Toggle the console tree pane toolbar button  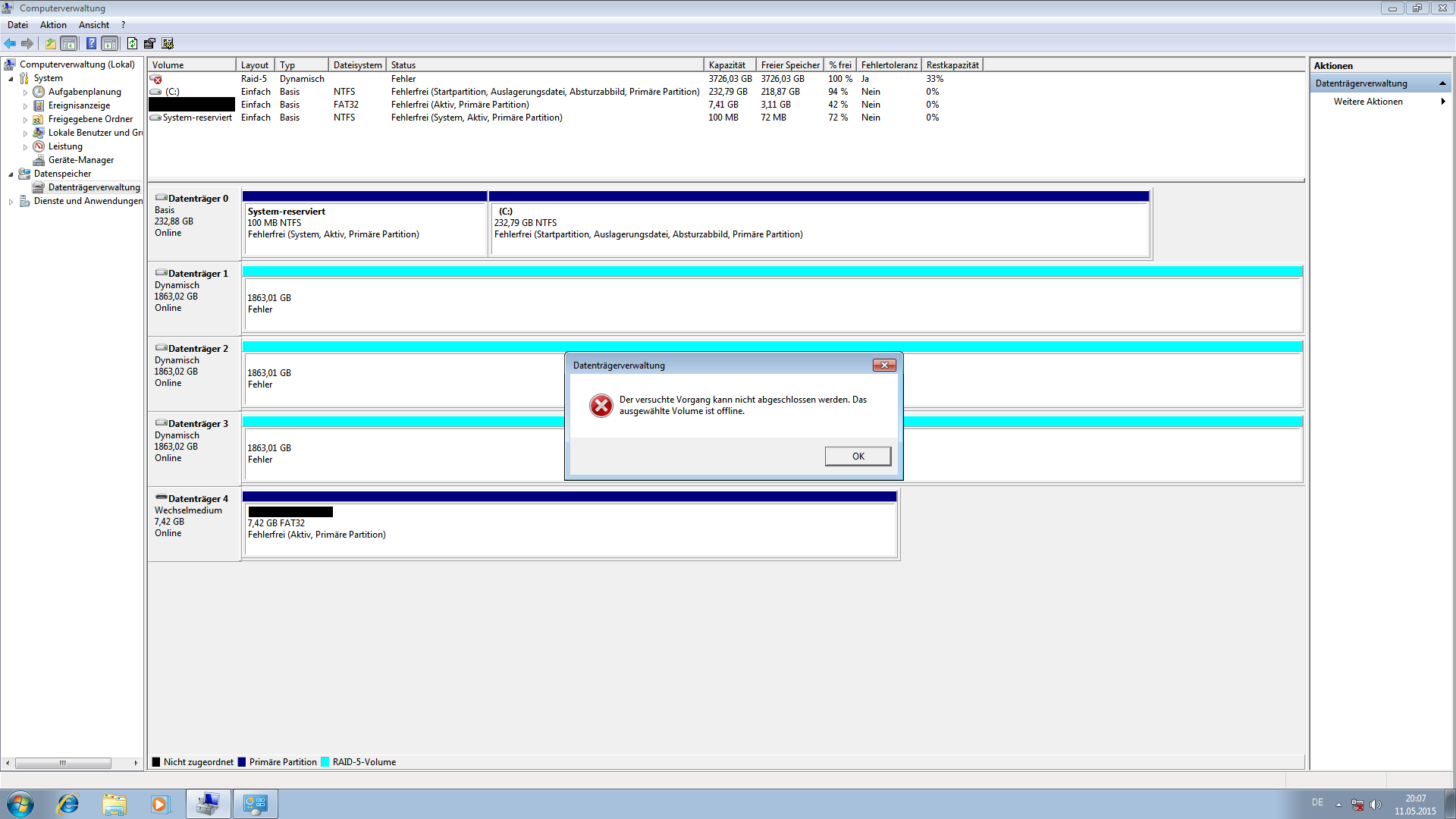point(69,43)
